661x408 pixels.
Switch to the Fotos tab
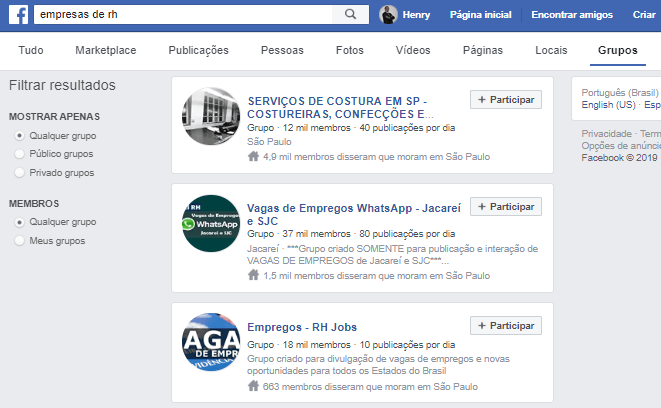349,50
